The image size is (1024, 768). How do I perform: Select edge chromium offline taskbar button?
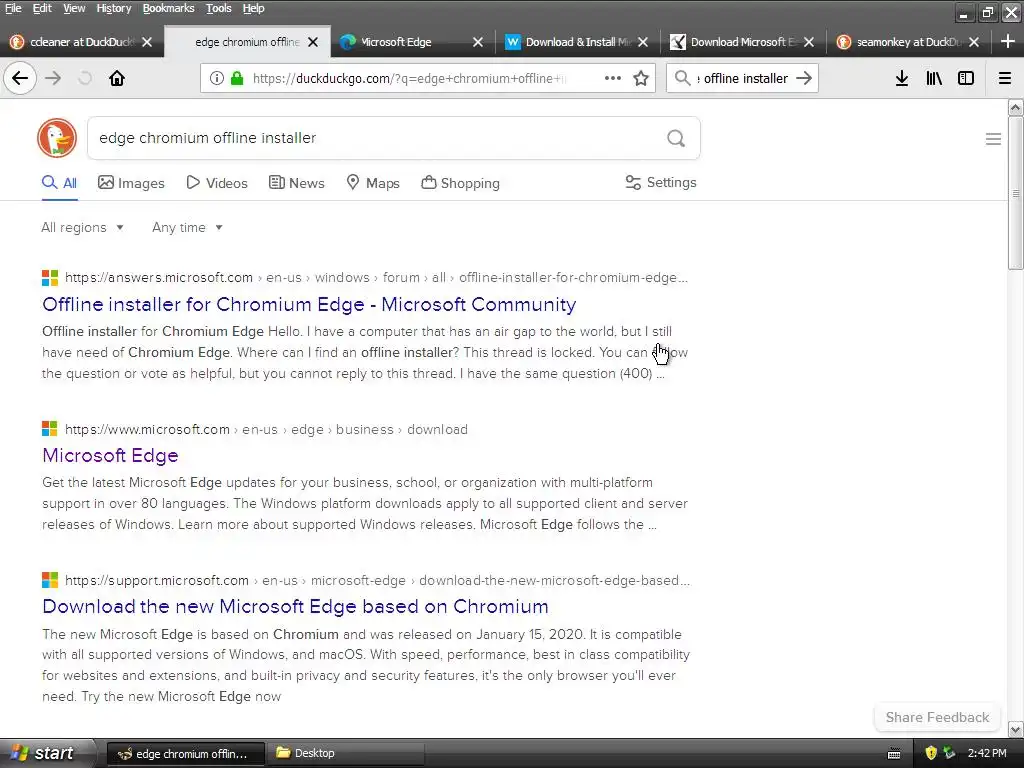coord(185,754)
